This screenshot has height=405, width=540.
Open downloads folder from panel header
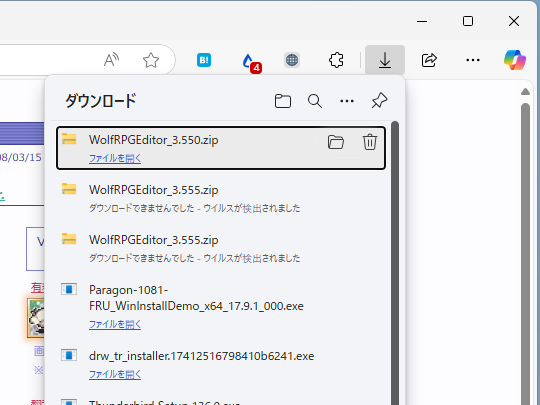pos(283,101)
